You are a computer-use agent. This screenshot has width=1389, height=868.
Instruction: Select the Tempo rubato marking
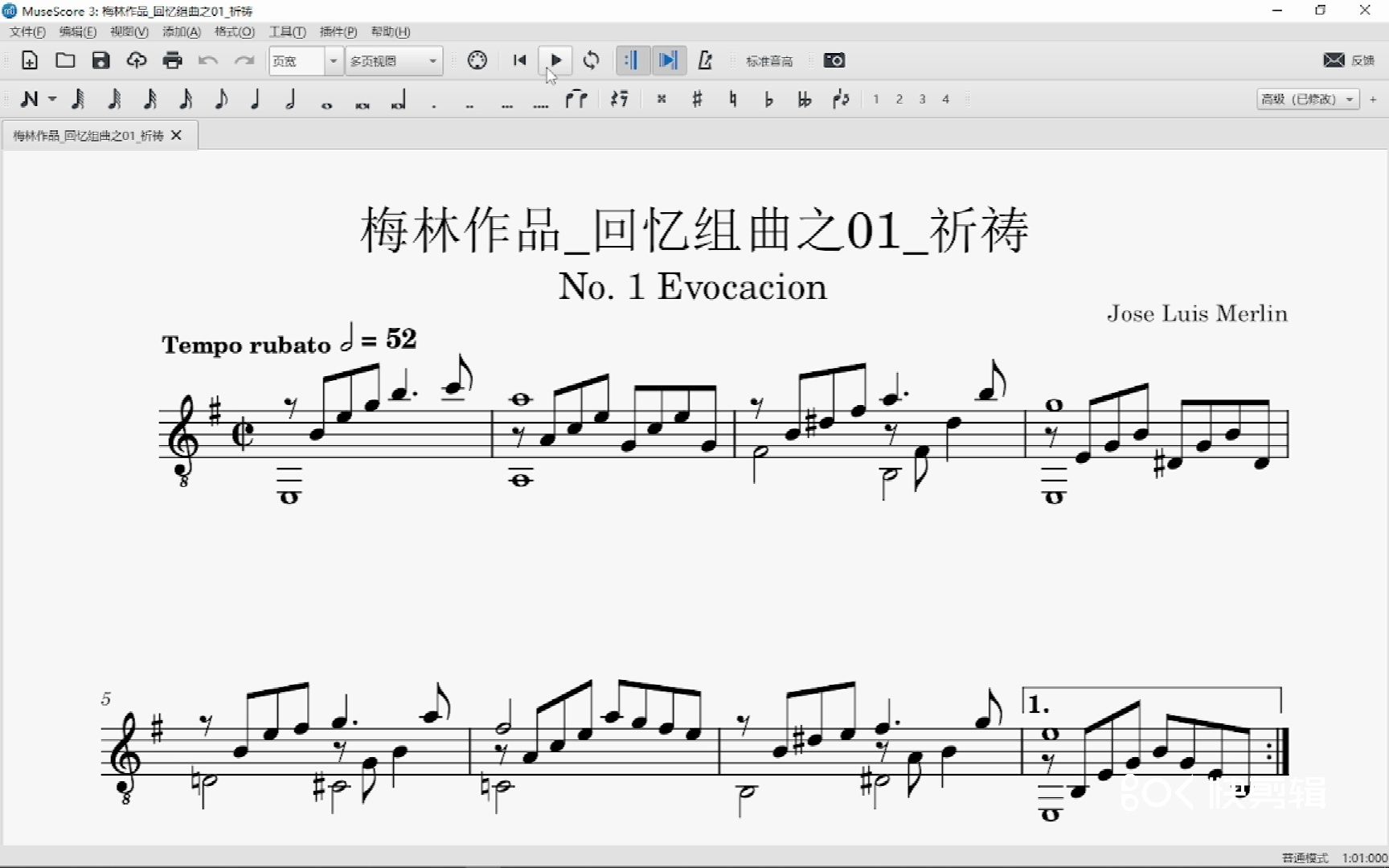246,345
